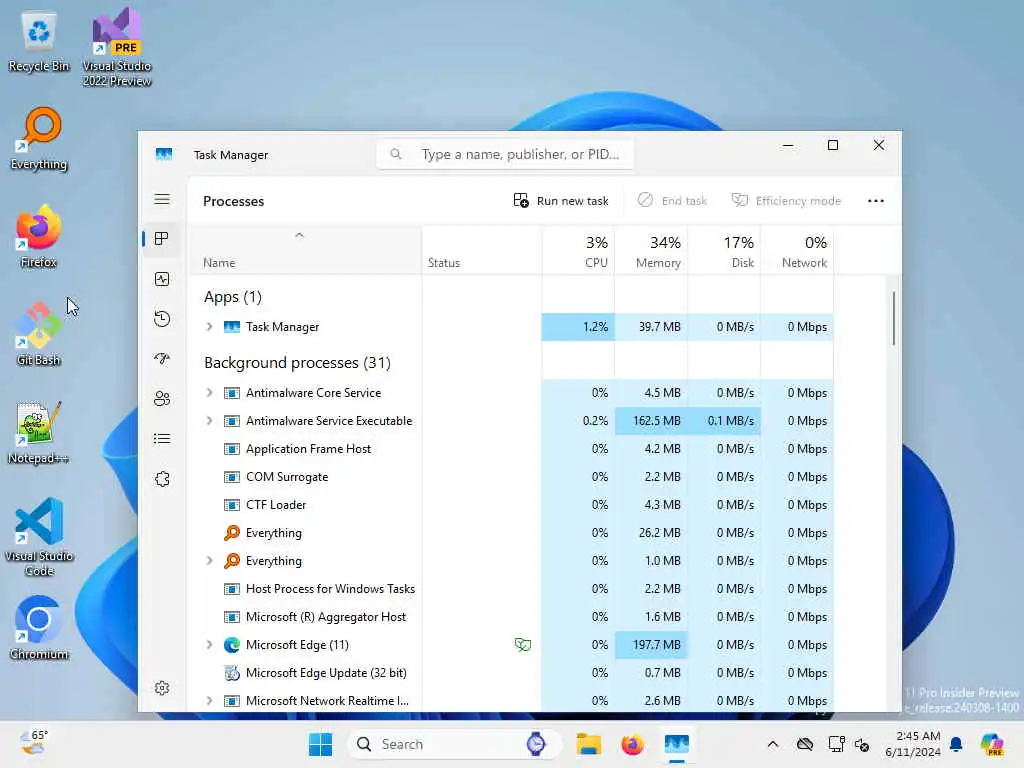This screenshot has width=1024, height=768.
Task: Open the Windows Start menu
Action: pyautogui.click(x=320, y=744)
